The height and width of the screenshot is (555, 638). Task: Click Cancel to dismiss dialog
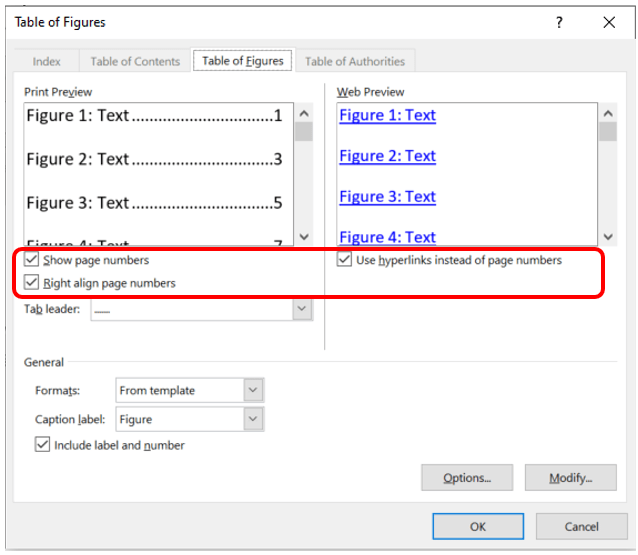tap(581, 526)
